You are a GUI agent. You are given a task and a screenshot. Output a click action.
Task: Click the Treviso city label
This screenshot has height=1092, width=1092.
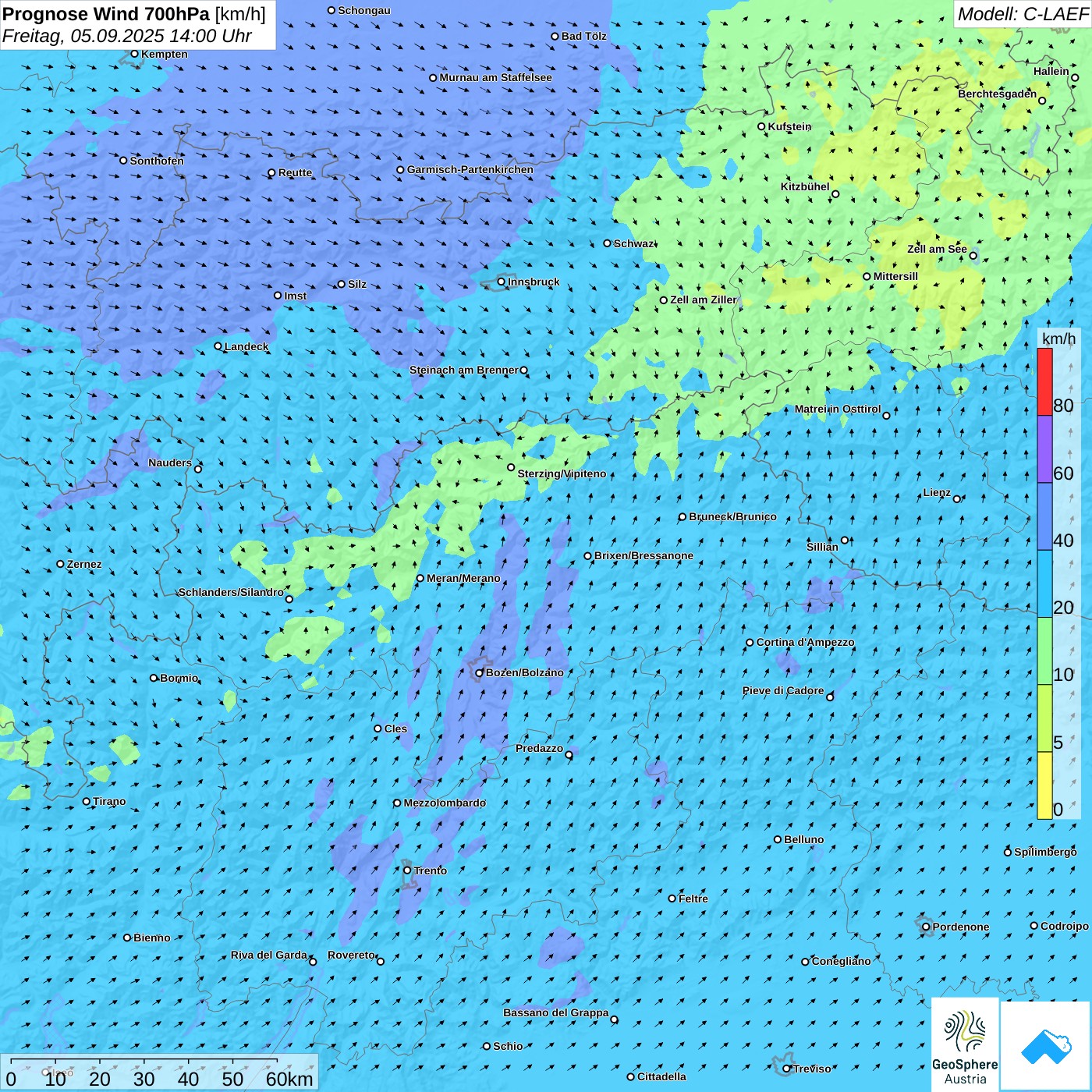812,1069
